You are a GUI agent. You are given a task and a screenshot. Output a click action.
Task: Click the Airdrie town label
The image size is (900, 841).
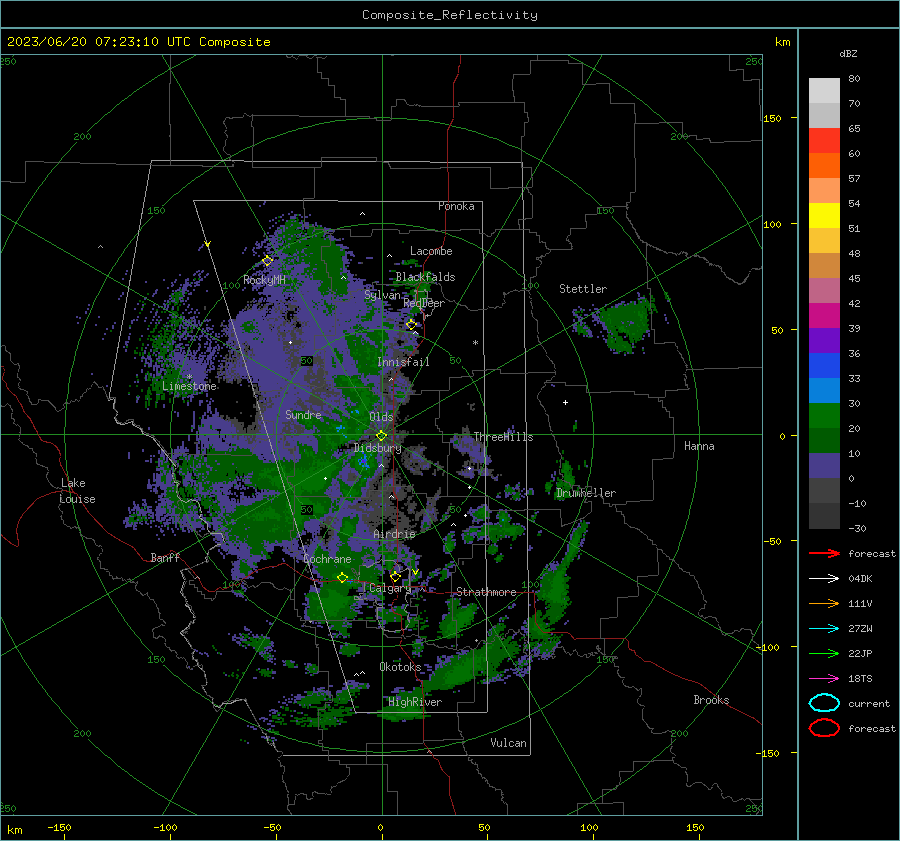point(394,534)
